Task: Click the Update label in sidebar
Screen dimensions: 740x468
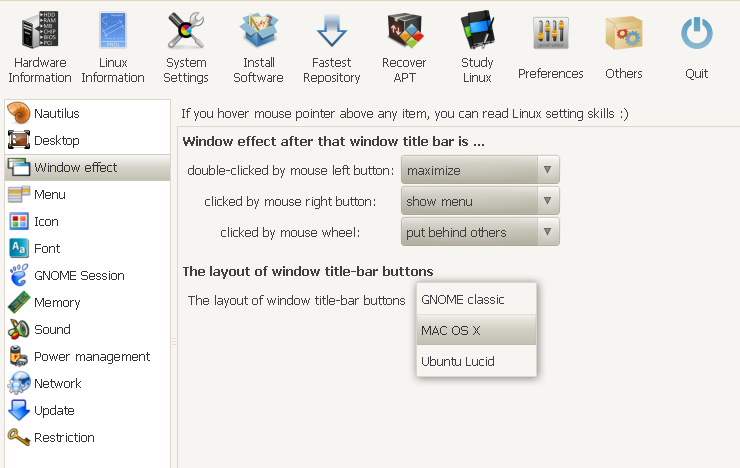Action: pos(54,411)
